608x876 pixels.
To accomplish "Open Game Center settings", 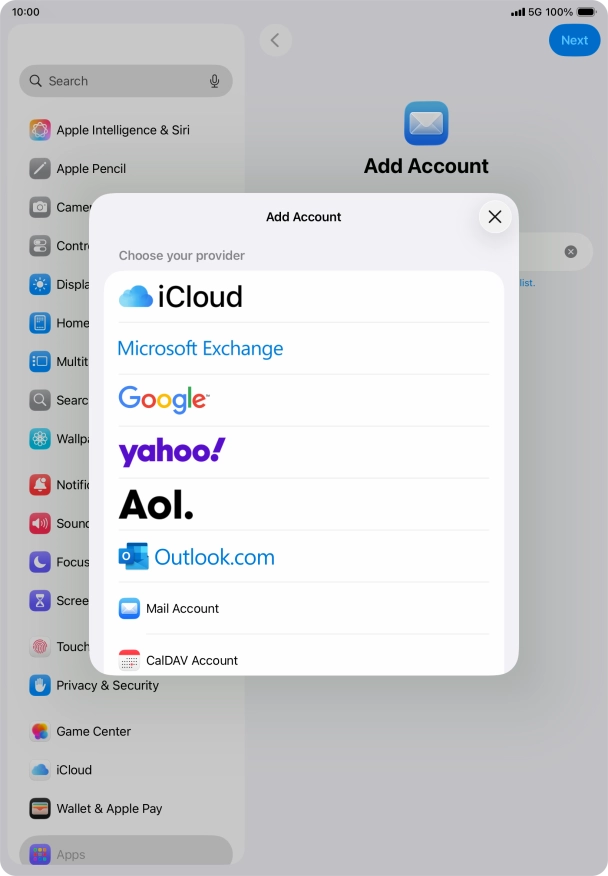I will point(93,731).
